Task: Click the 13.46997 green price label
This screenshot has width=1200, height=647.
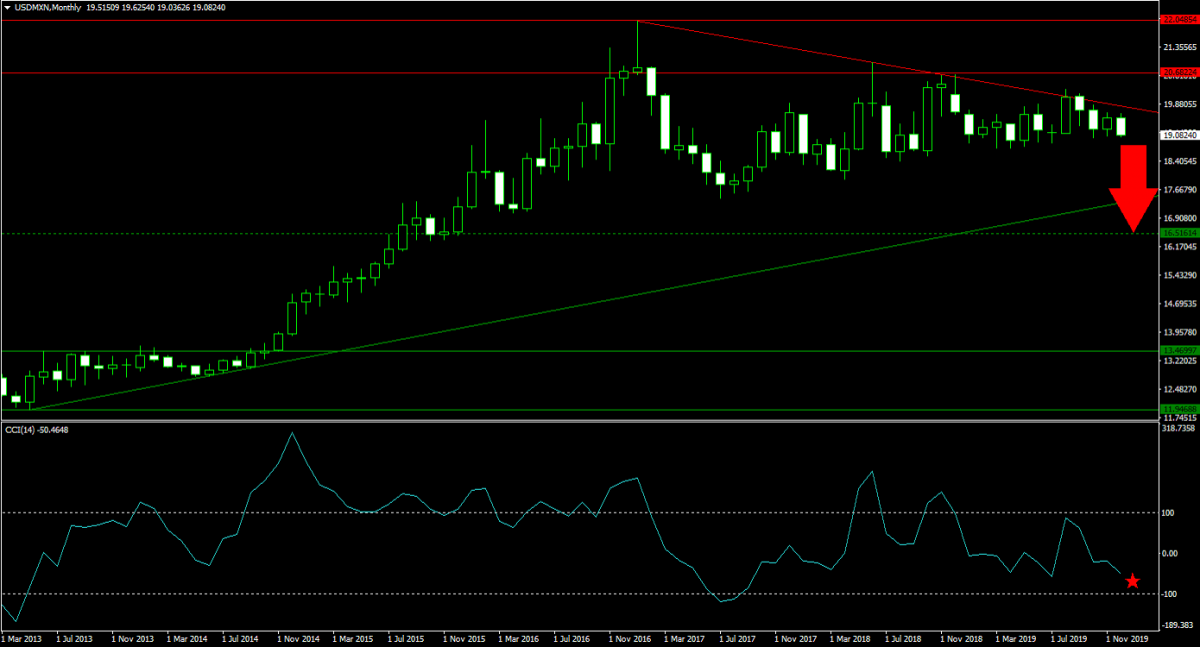Action: coord(1178,350)
